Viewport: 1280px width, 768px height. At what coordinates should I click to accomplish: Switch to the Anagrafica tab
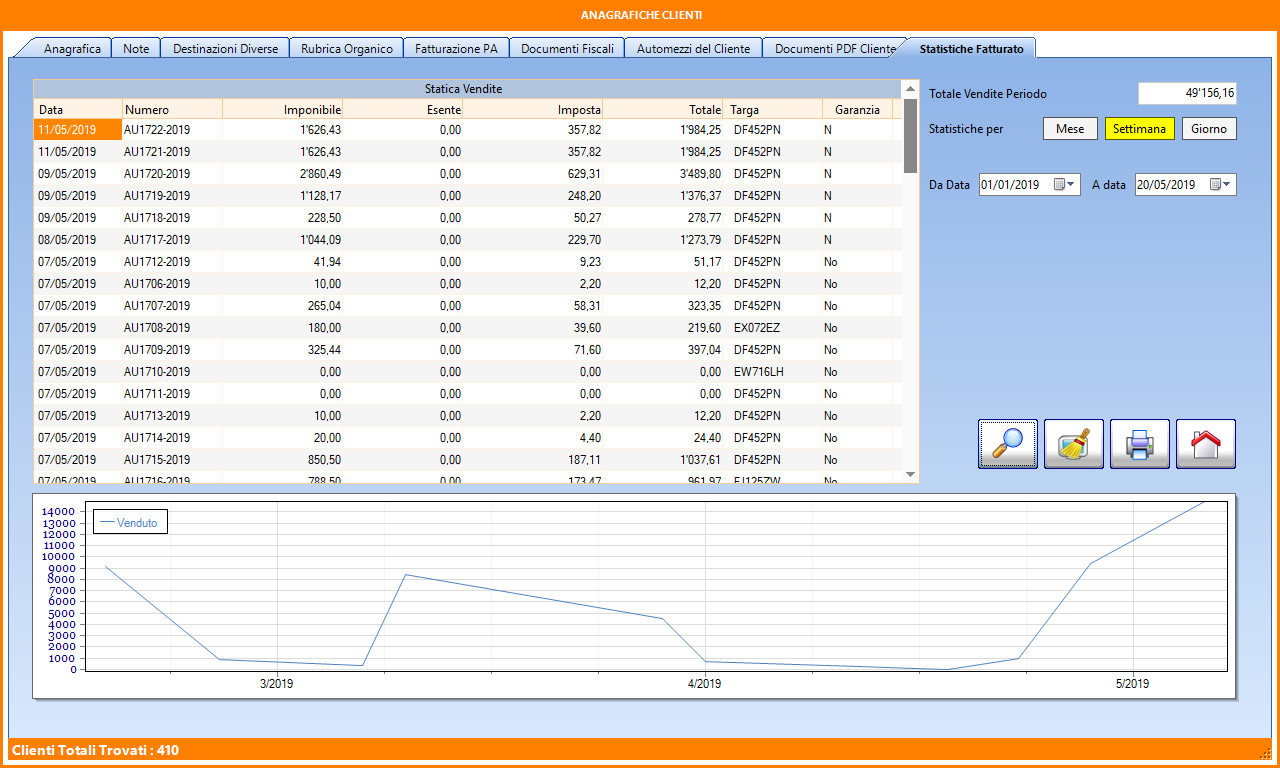click(x=72, y=48)
